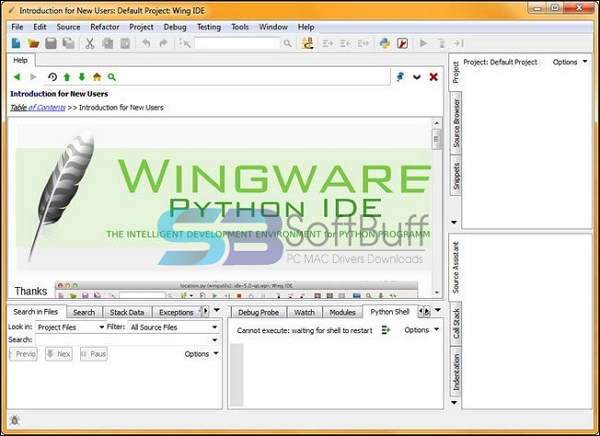Click the New File toolbar icon
This screenshot has width=600, height=436.
click(16, 43)
